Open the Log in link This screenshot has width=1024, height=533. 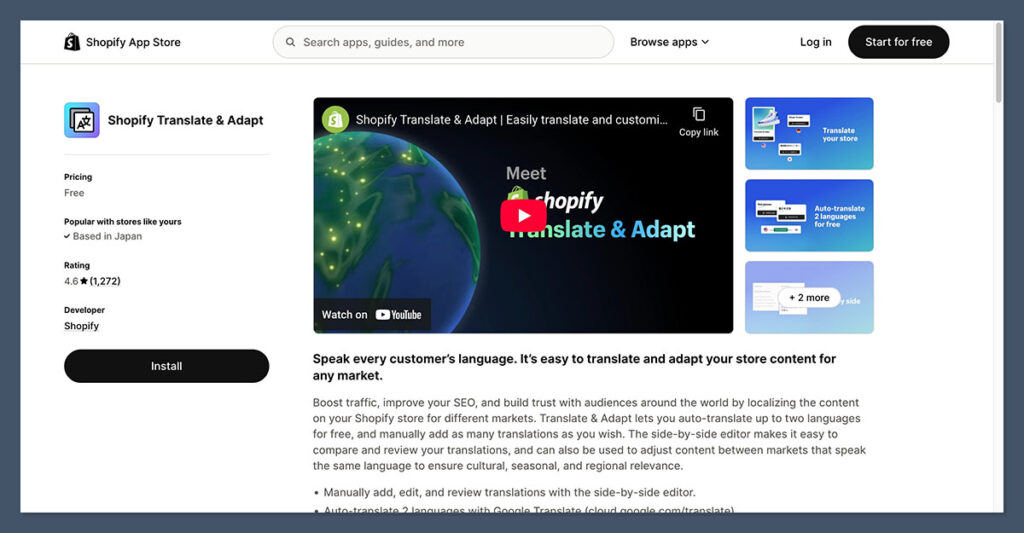coord(816,42)
